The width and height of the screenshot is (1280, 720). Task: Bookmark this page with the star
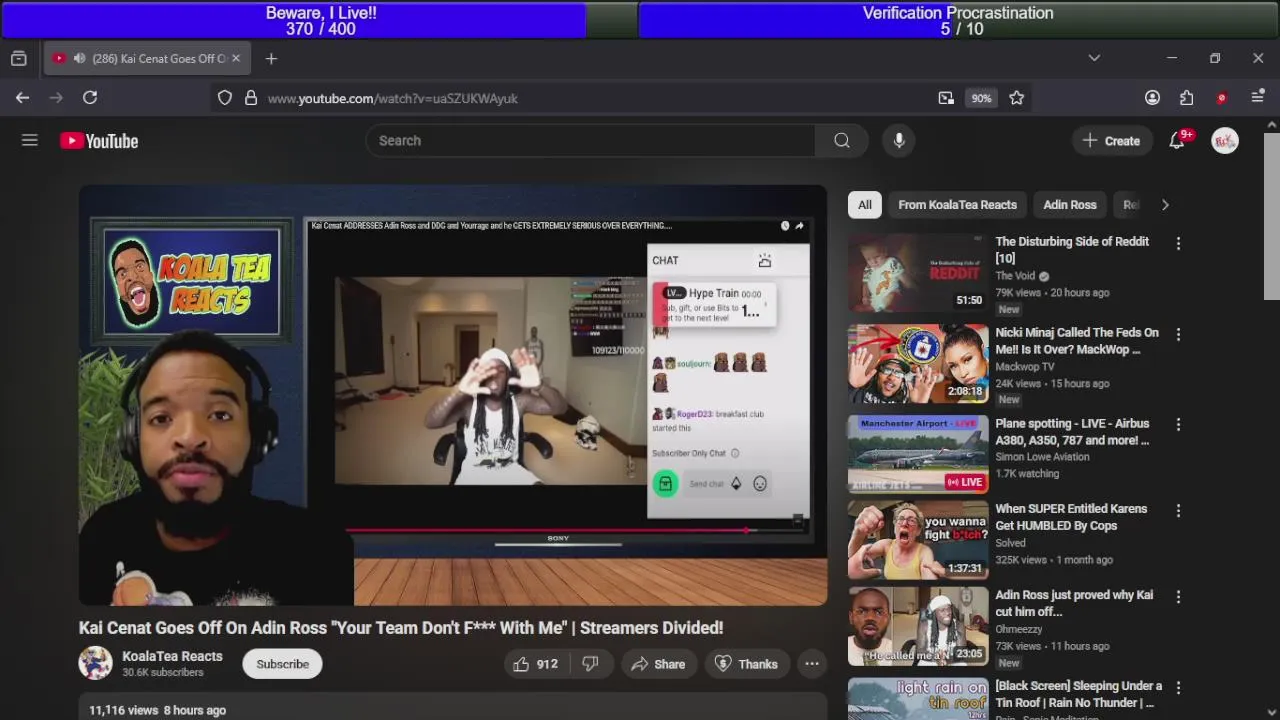[x=1017, y=98]
